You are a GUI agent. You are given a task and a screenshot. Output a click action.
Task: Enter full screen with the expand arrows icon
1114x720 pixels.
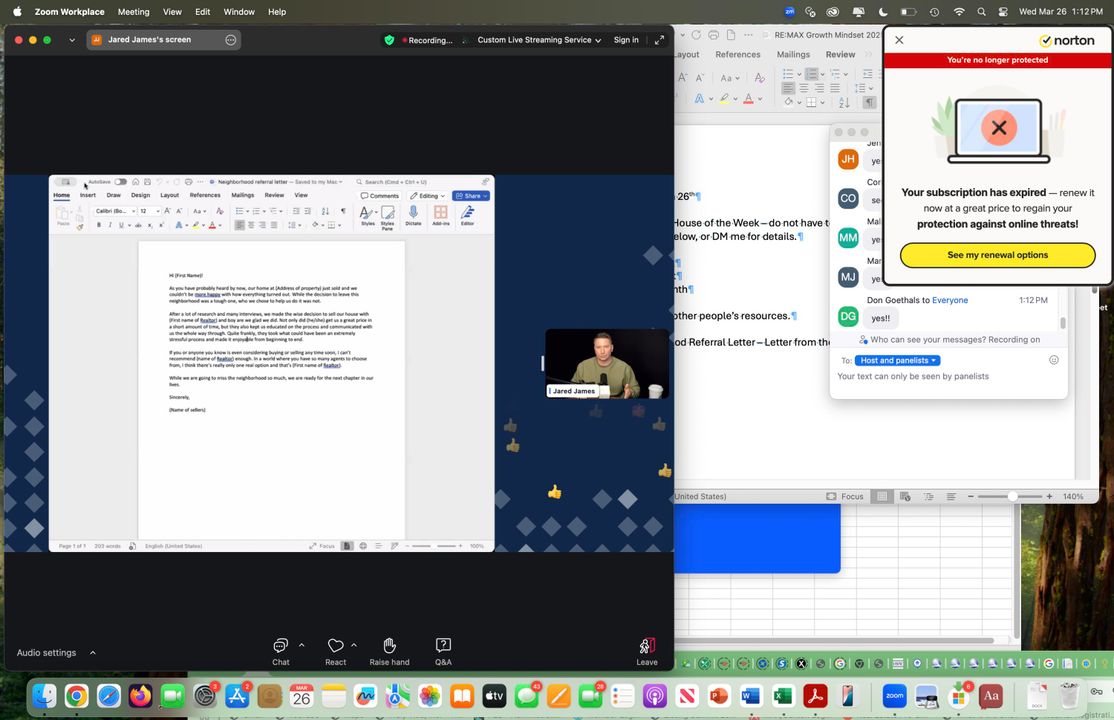coord(659,40)
